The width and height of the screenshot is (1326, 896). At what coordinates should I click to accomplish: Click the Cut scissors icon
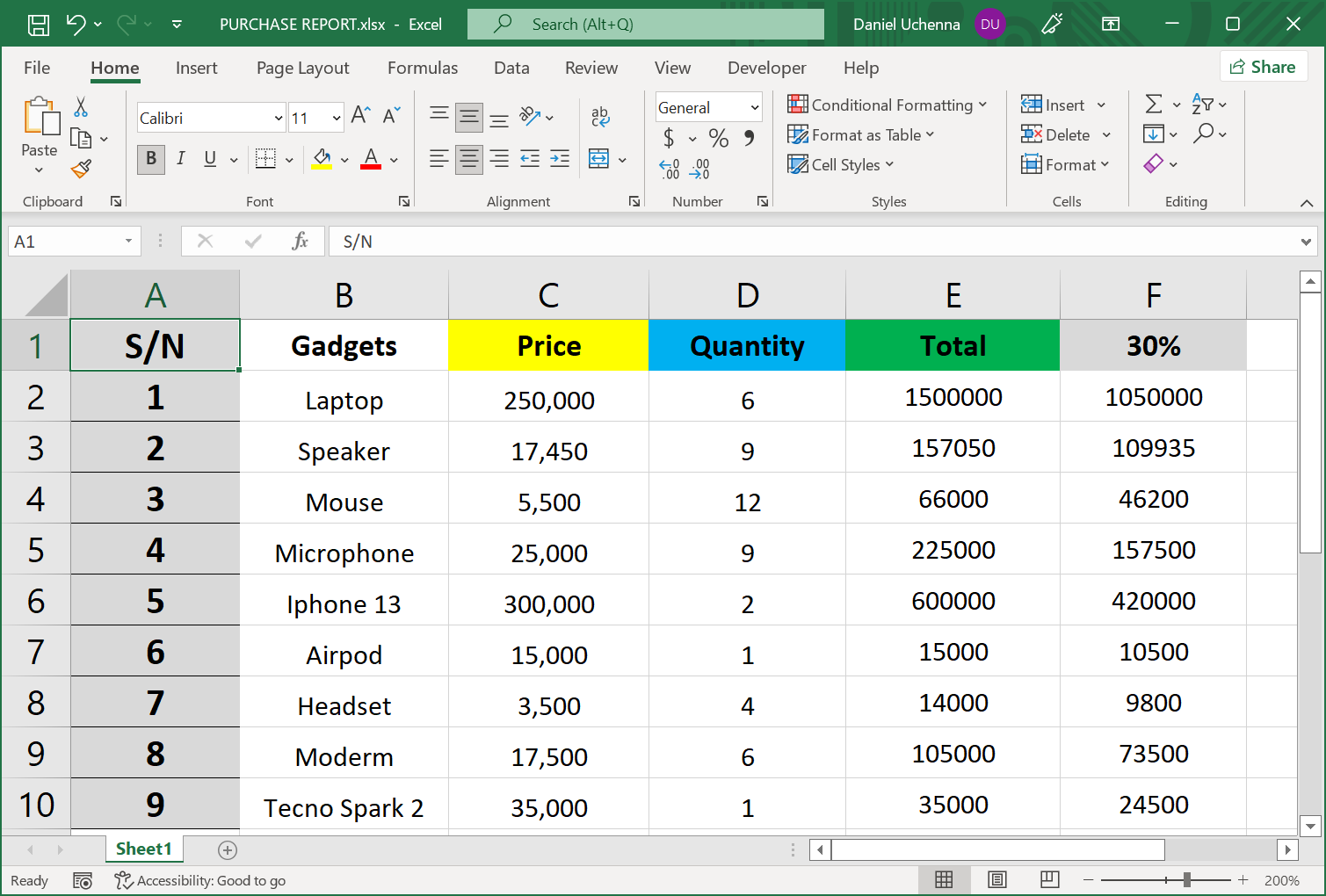(81, 107)
